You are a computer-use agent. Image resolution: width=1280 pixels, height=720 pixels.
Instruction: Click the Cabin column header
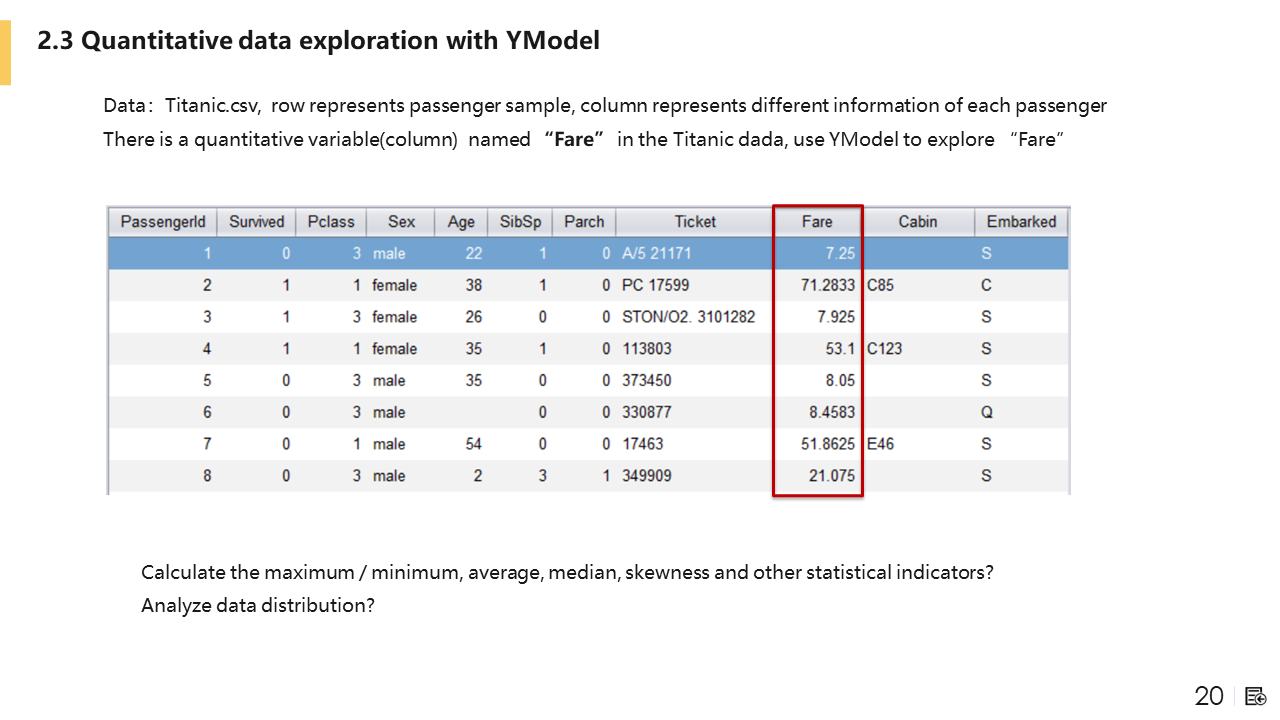pos(917,222)
